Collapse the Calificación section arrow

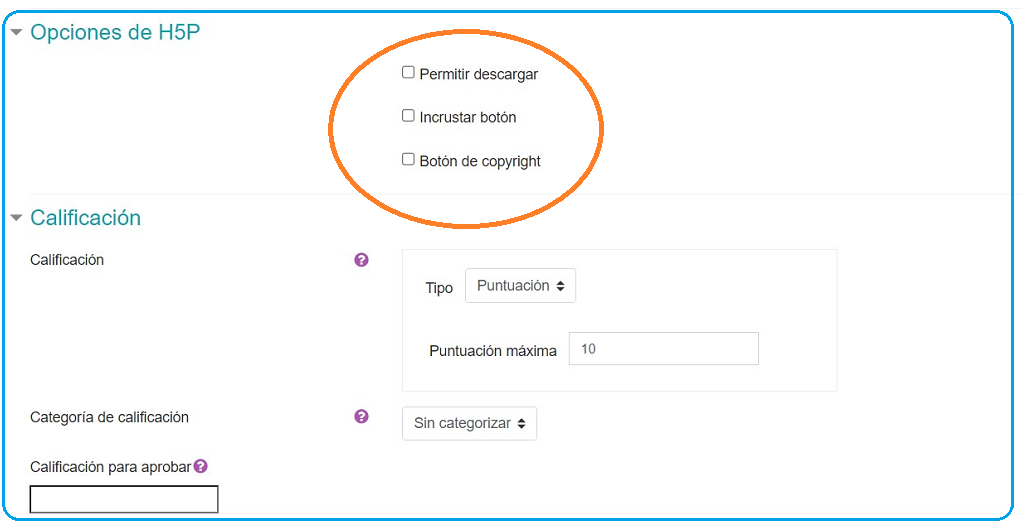[16, 218]
